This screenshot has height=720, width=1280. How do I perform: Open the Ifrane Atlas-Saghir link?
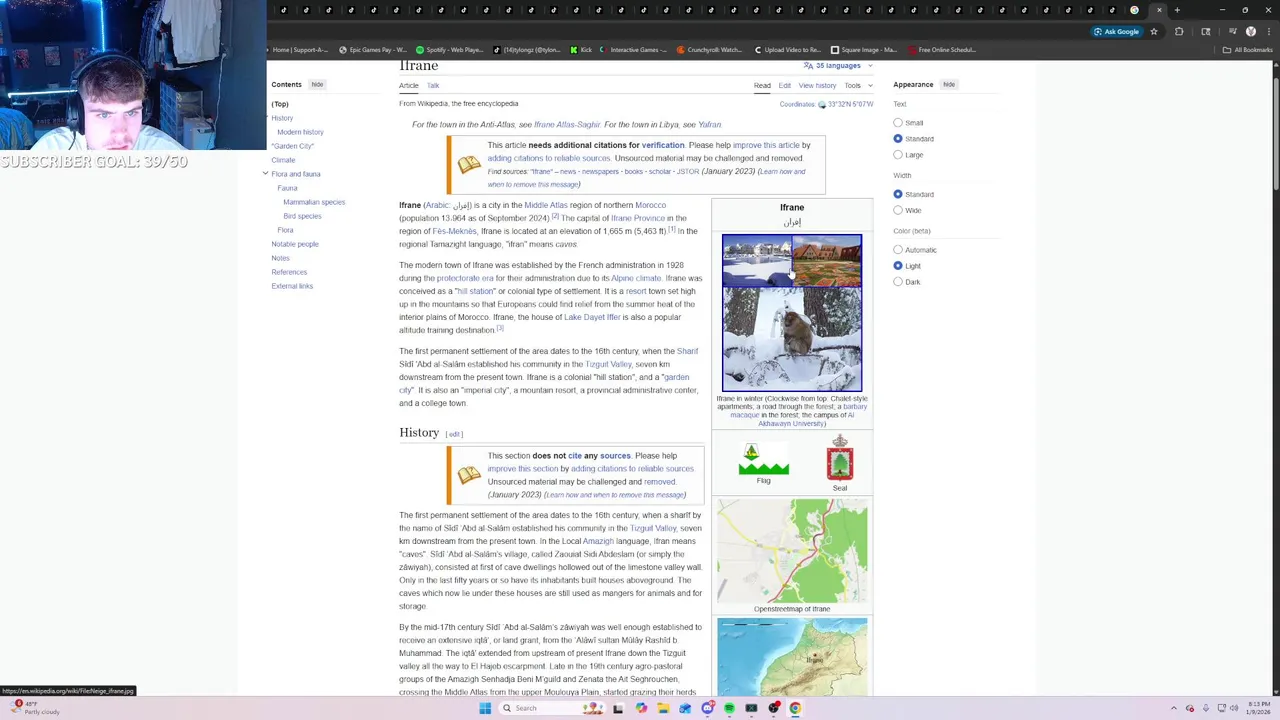click(567, 125)
